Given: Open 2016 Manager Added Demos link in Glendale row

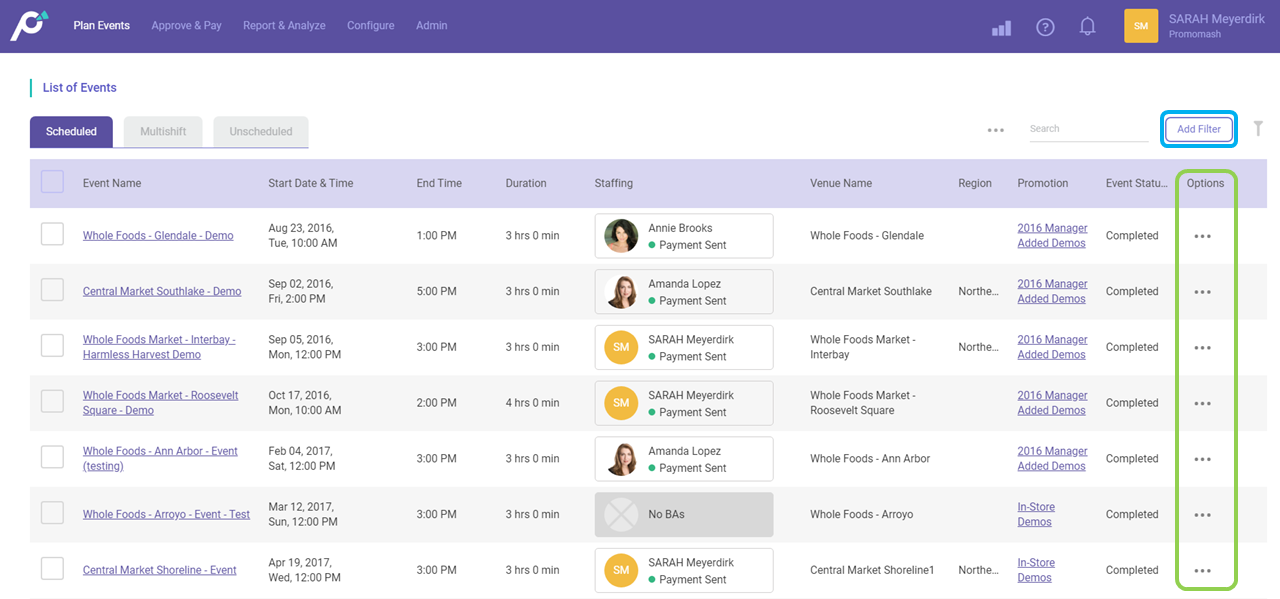Looking at the screenshot, I should tap(1052, 236).
